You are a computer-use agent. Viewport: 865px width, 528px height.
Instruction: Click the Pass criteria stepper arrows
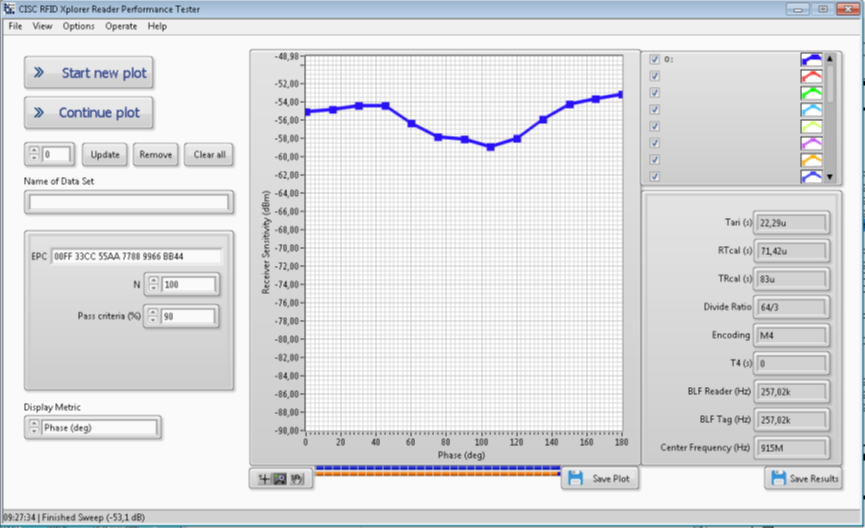coord(153,317)
